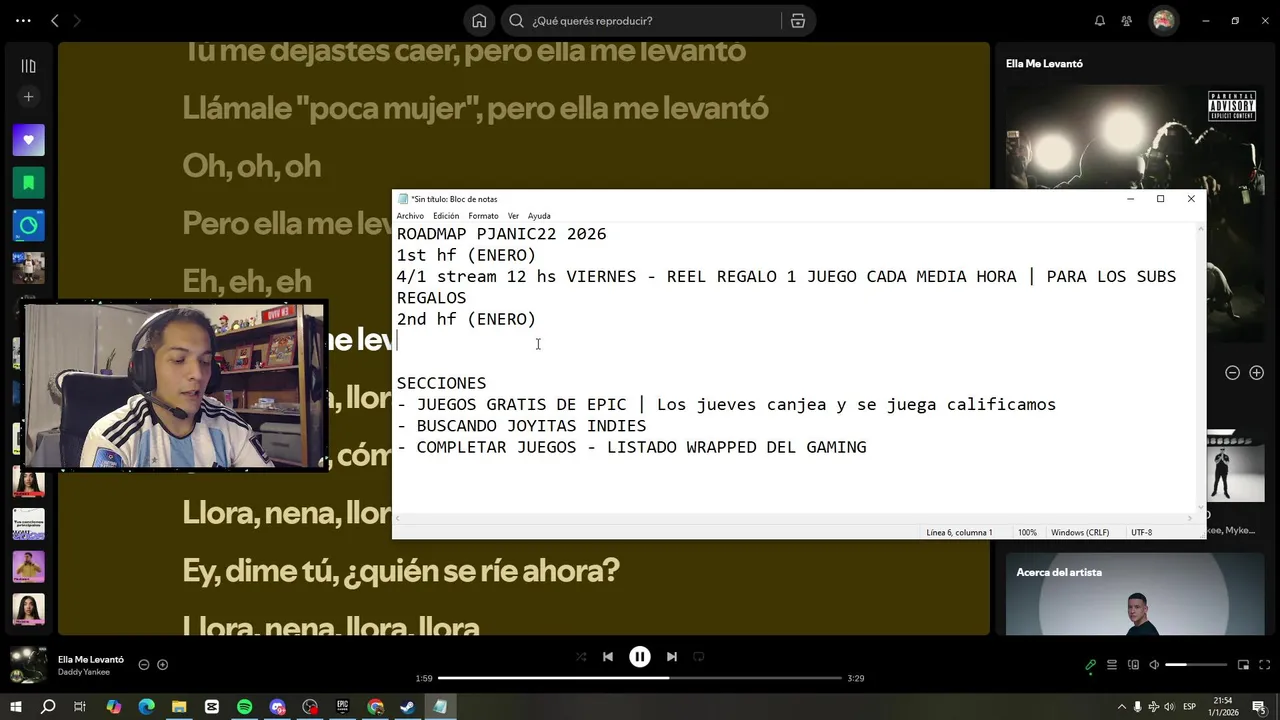Enter Spotify full screen mode

pos(1264,665)
